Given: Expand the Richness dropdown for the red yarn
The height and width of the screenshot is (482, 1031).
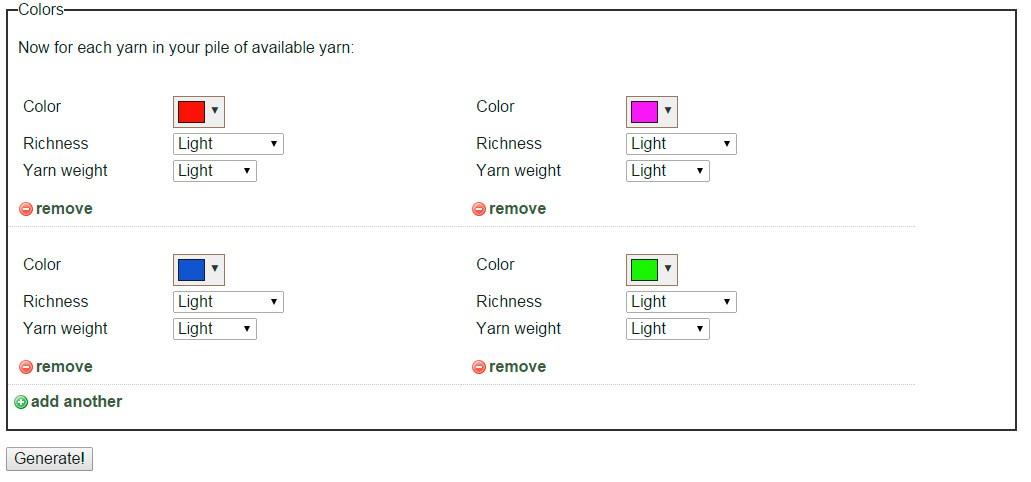Looking at the screenshot, I should [228, 144].
